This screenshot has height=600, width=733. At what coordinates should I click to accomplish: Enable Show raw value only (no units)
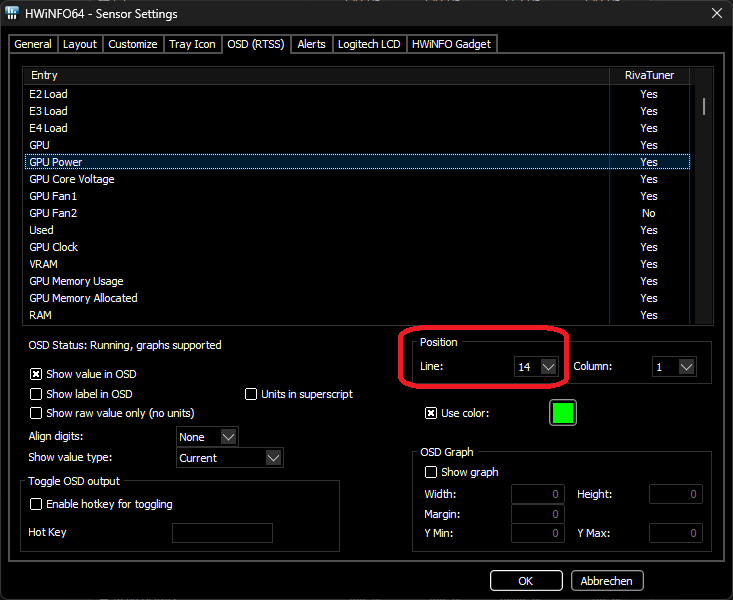point(36,413)
